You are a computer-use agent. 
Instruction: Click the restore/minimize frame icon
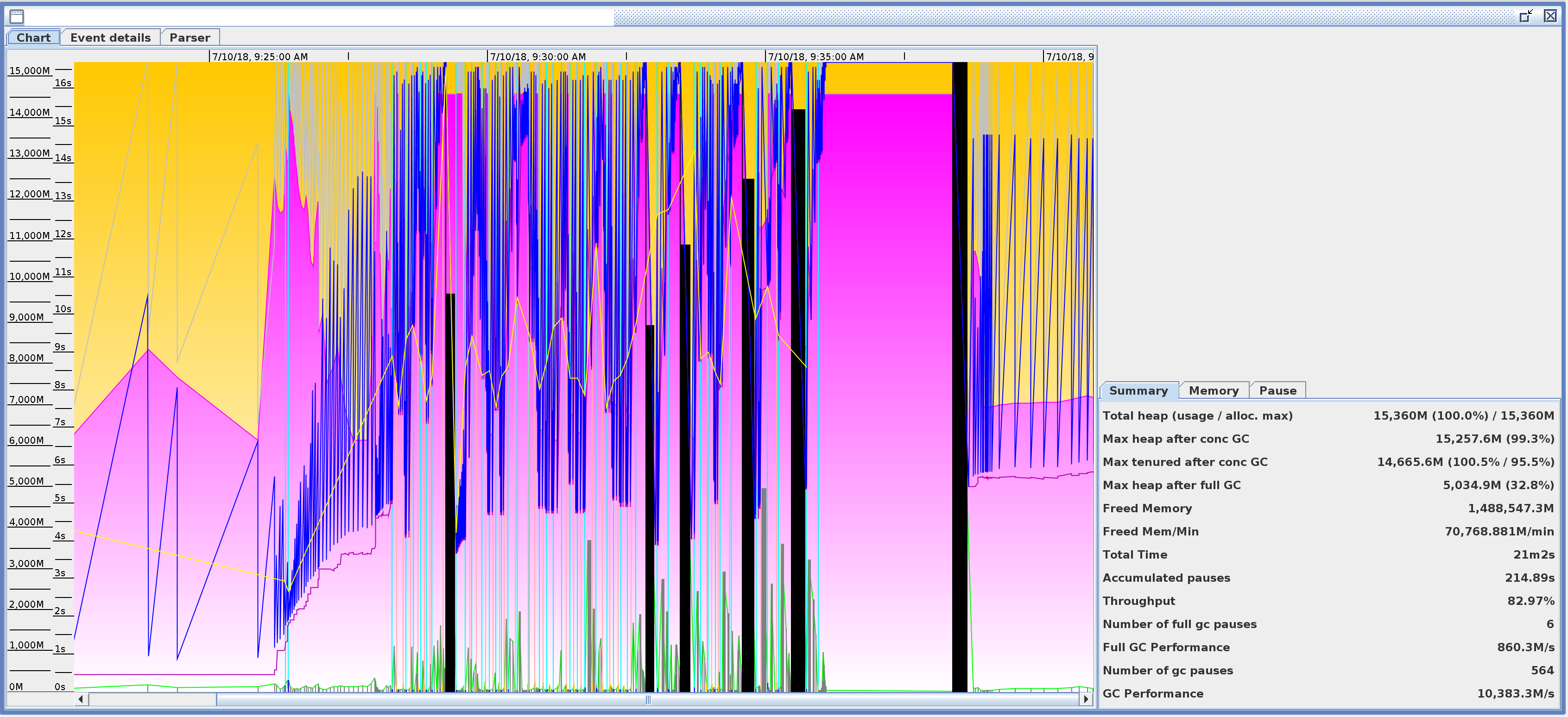click(1525, 16)
